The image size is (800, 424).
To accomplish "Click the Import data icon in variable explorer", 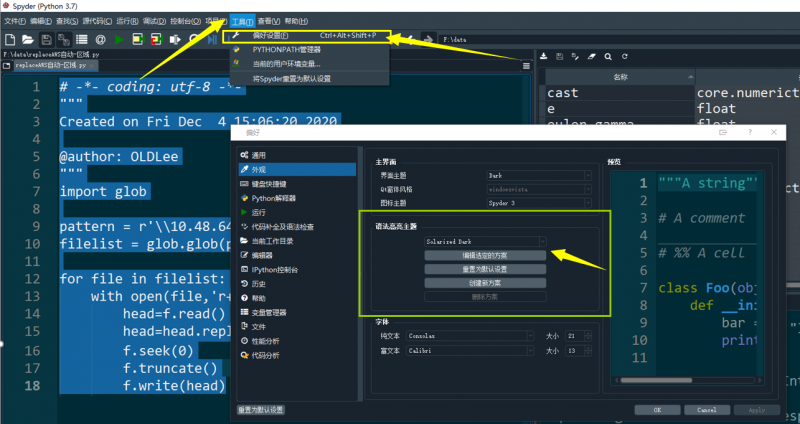I will [x=544, y=56].
